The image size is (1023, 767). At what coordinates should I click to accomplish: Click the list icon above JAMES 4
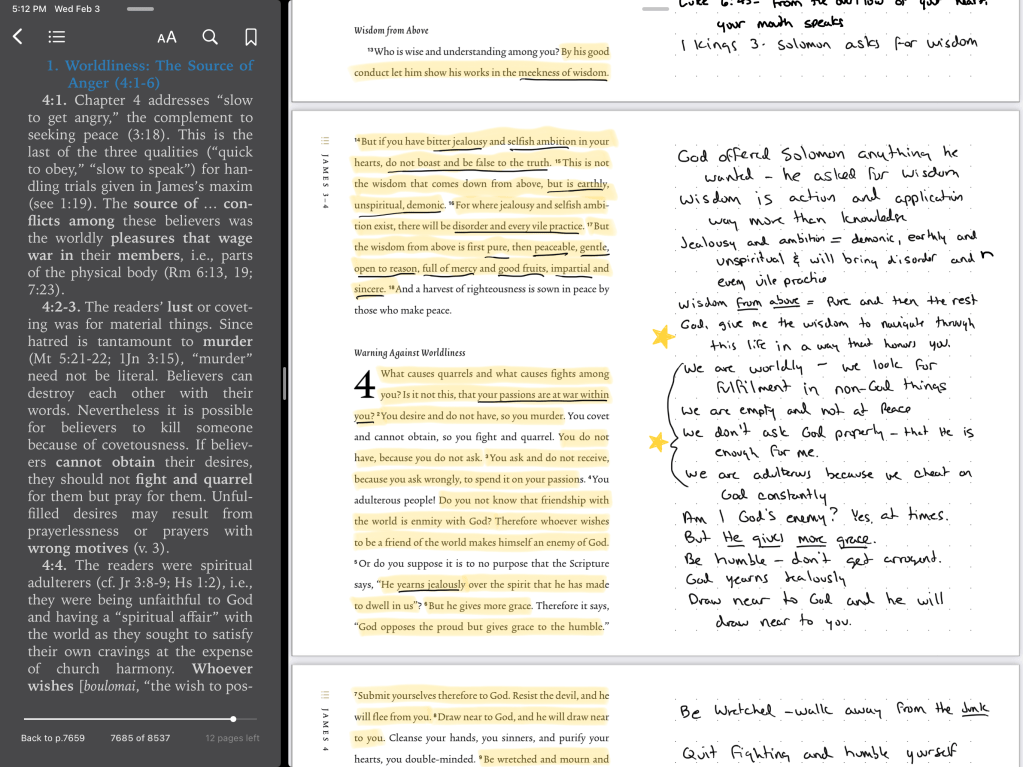point(324,694)
